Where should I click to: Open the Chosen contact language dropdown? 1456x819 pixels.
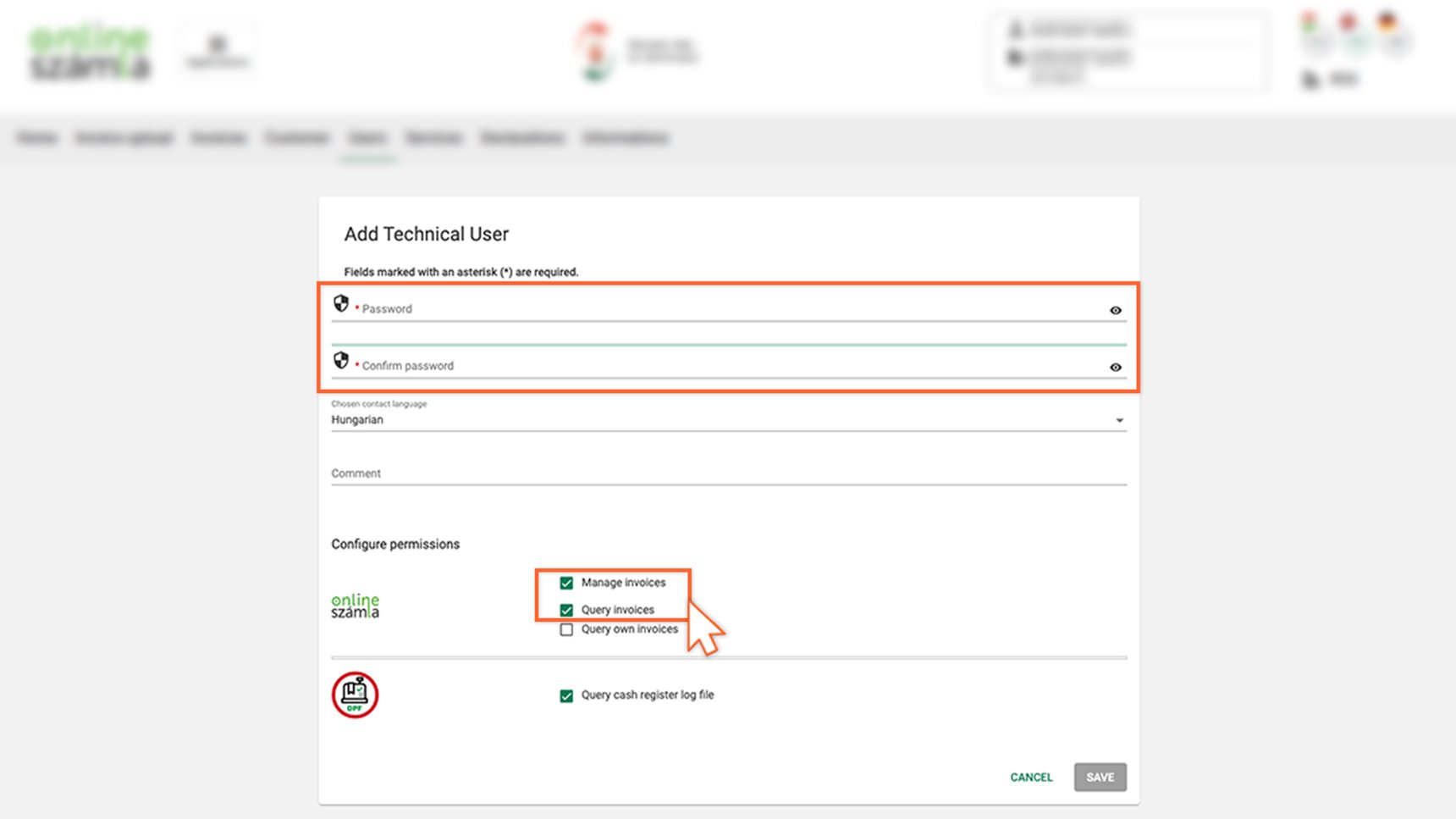tap(729, 419)
